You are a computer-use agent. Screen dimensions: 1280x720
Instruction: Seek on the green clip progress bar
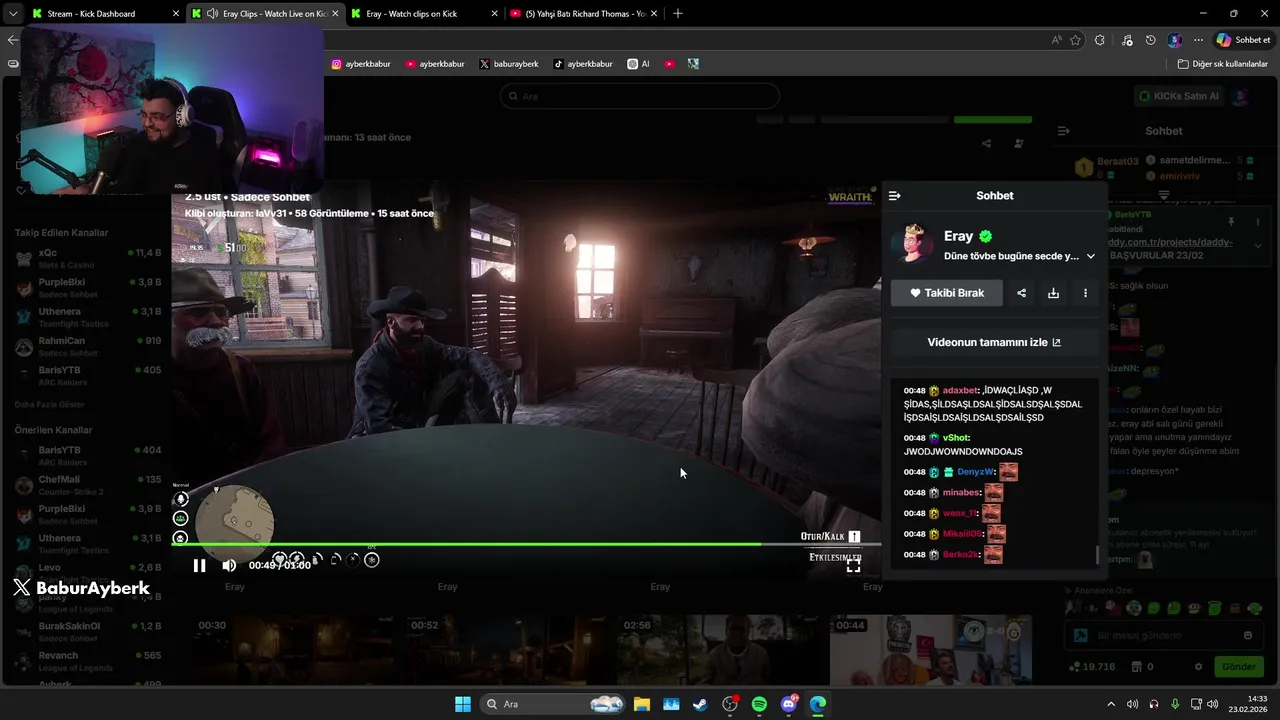click(526, 544)
